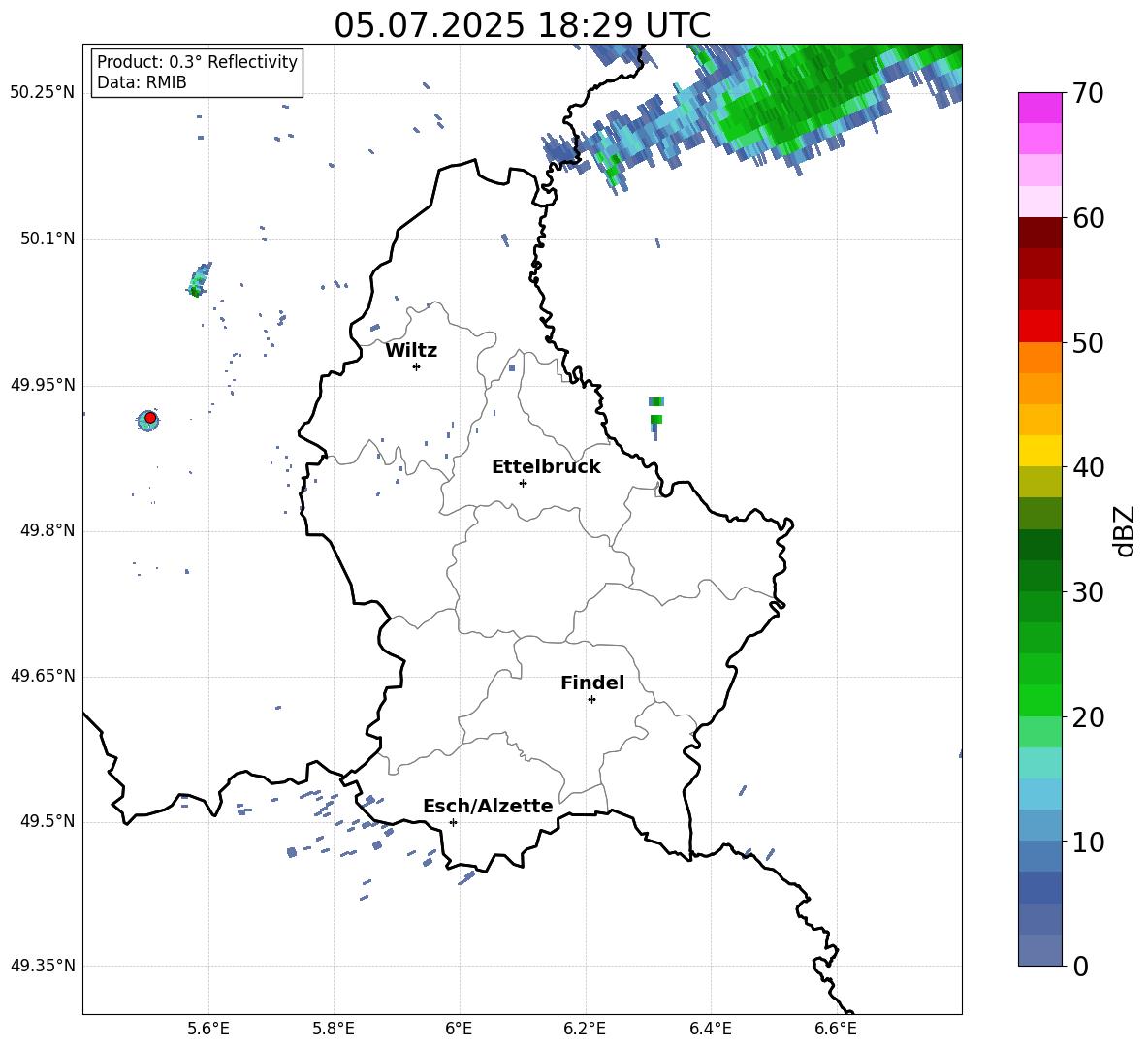Click the 6.4°E longitude label

coord(710,1029)
